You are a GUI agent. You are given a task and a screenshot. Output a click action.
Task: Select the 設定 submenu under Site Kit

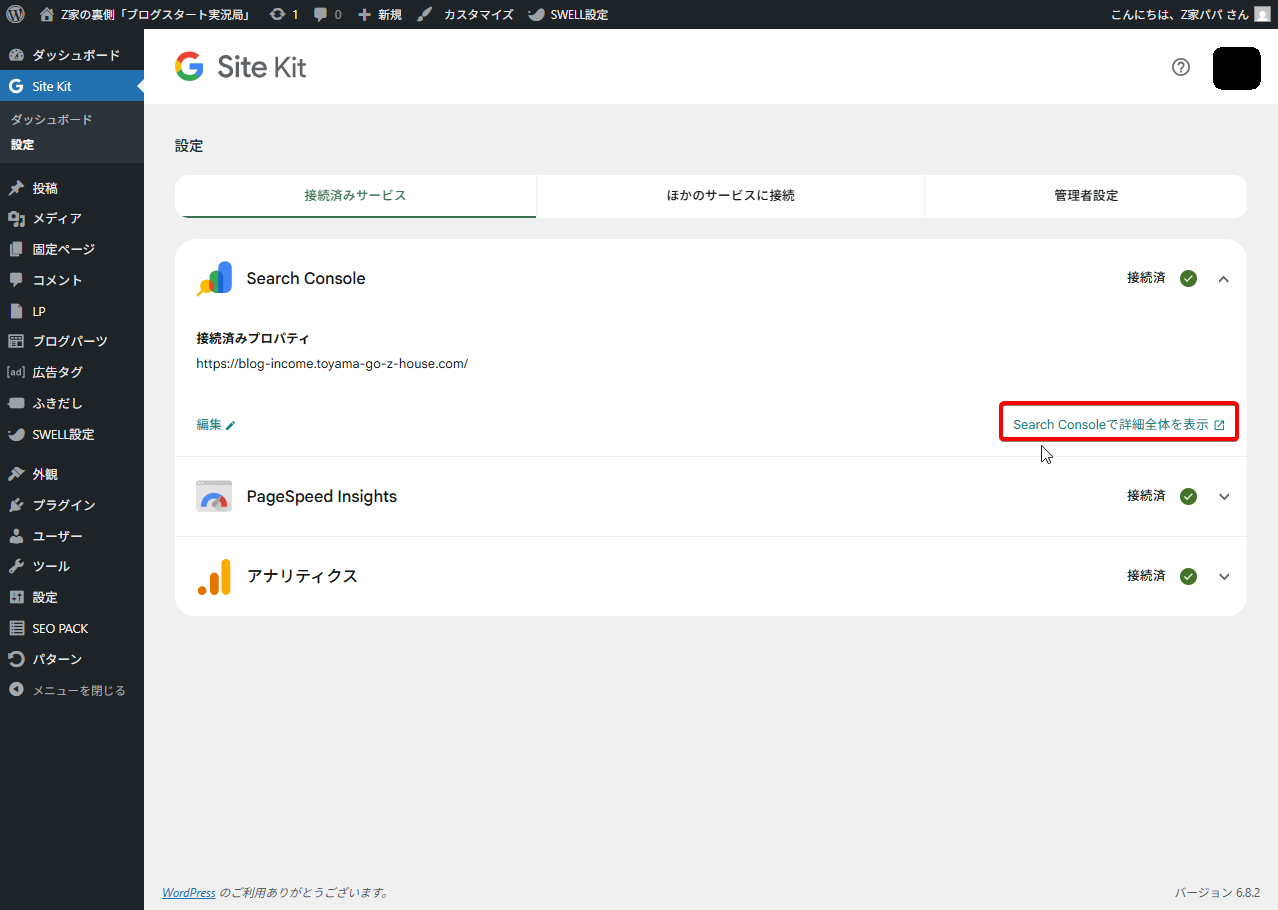click(x=23, y=145)
